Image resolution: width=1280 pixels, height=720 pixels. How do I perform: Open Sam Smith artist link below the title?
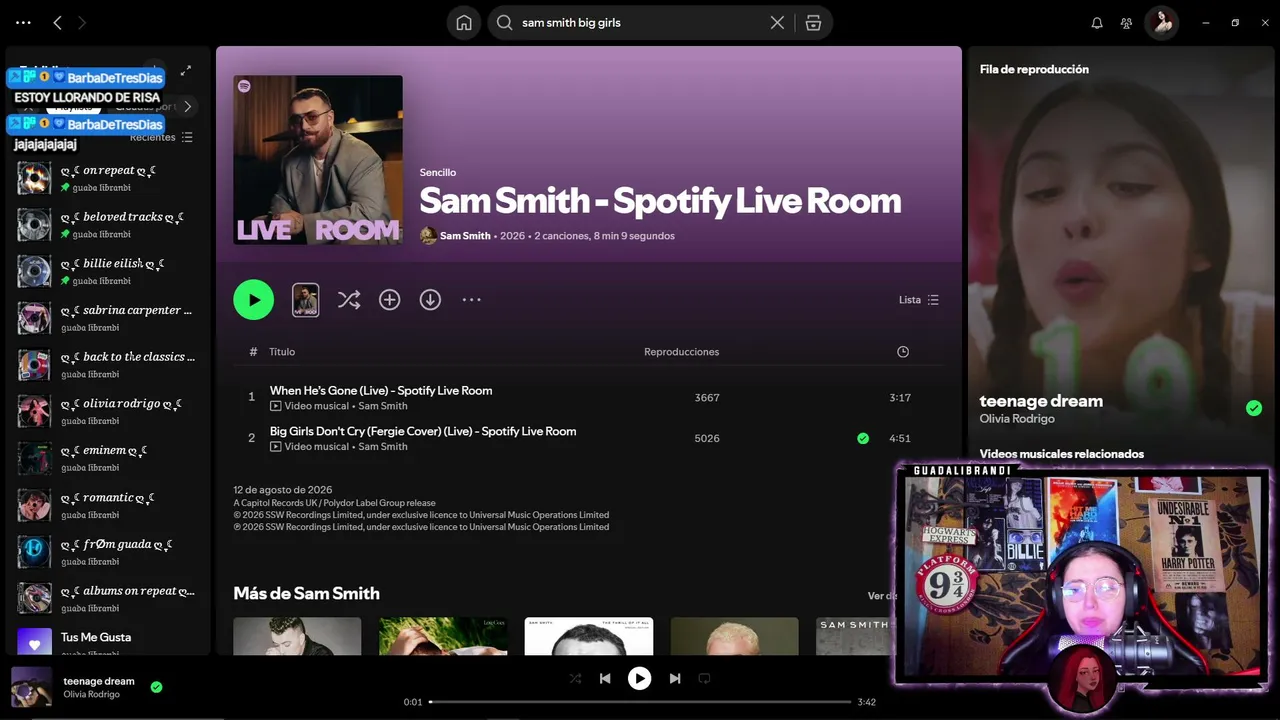click(465, 236)
